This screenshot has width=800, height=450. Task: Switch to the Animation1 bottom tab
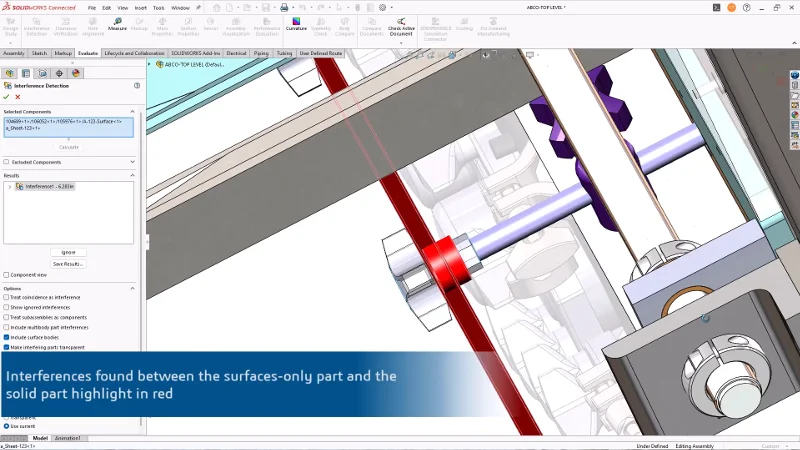point(67,438)
